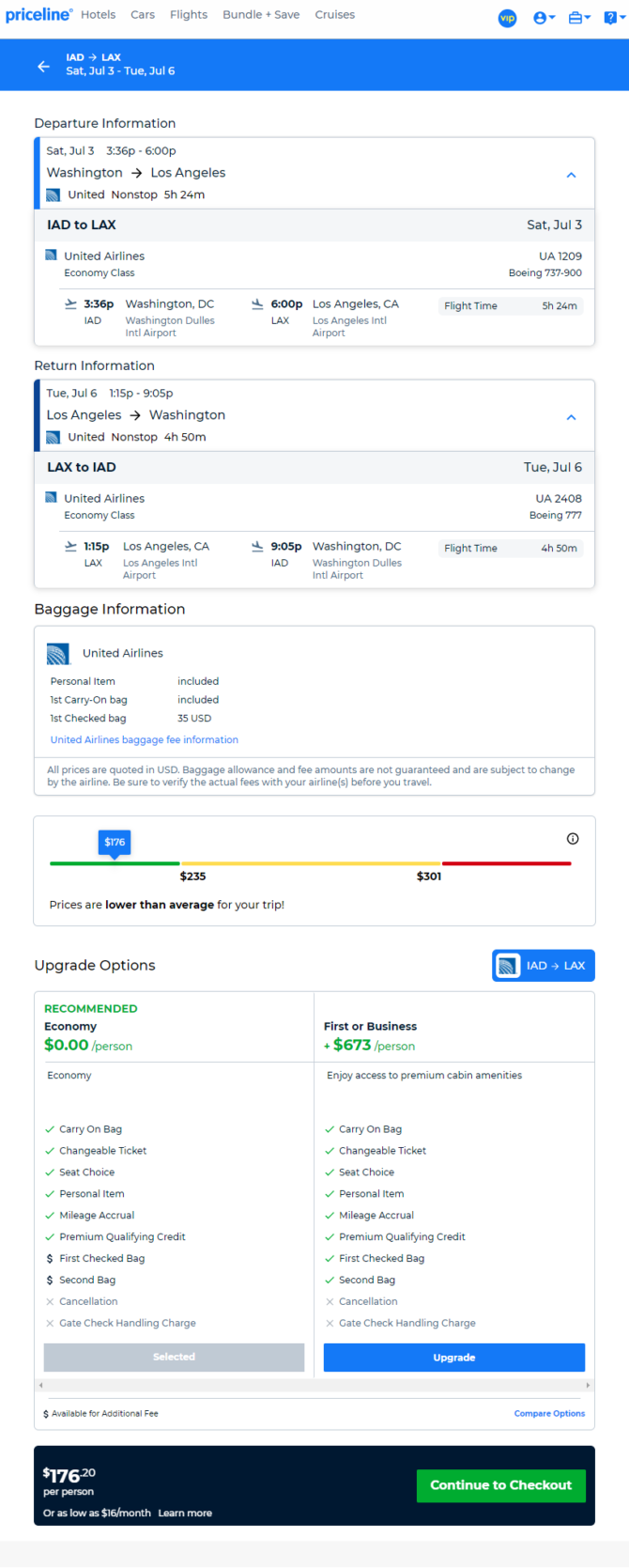Click takeoff icon beside 1:15p departure
This screenshot has width=629, height=1568.
click(x=70, y=547)
